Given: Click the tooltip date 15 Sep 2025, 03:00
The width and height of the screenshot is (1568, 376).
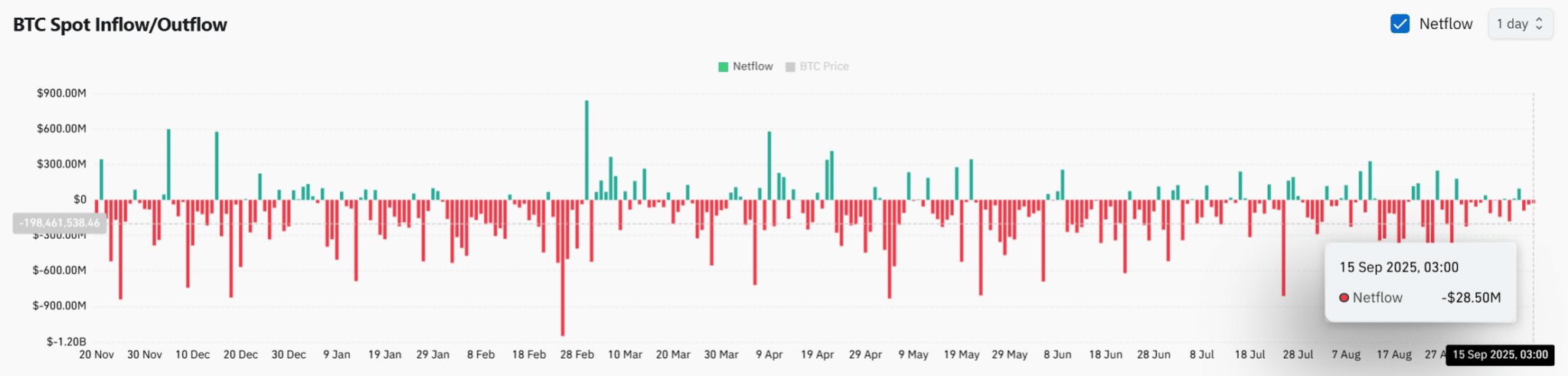Looking at the screenshot, I should 1399,267.
